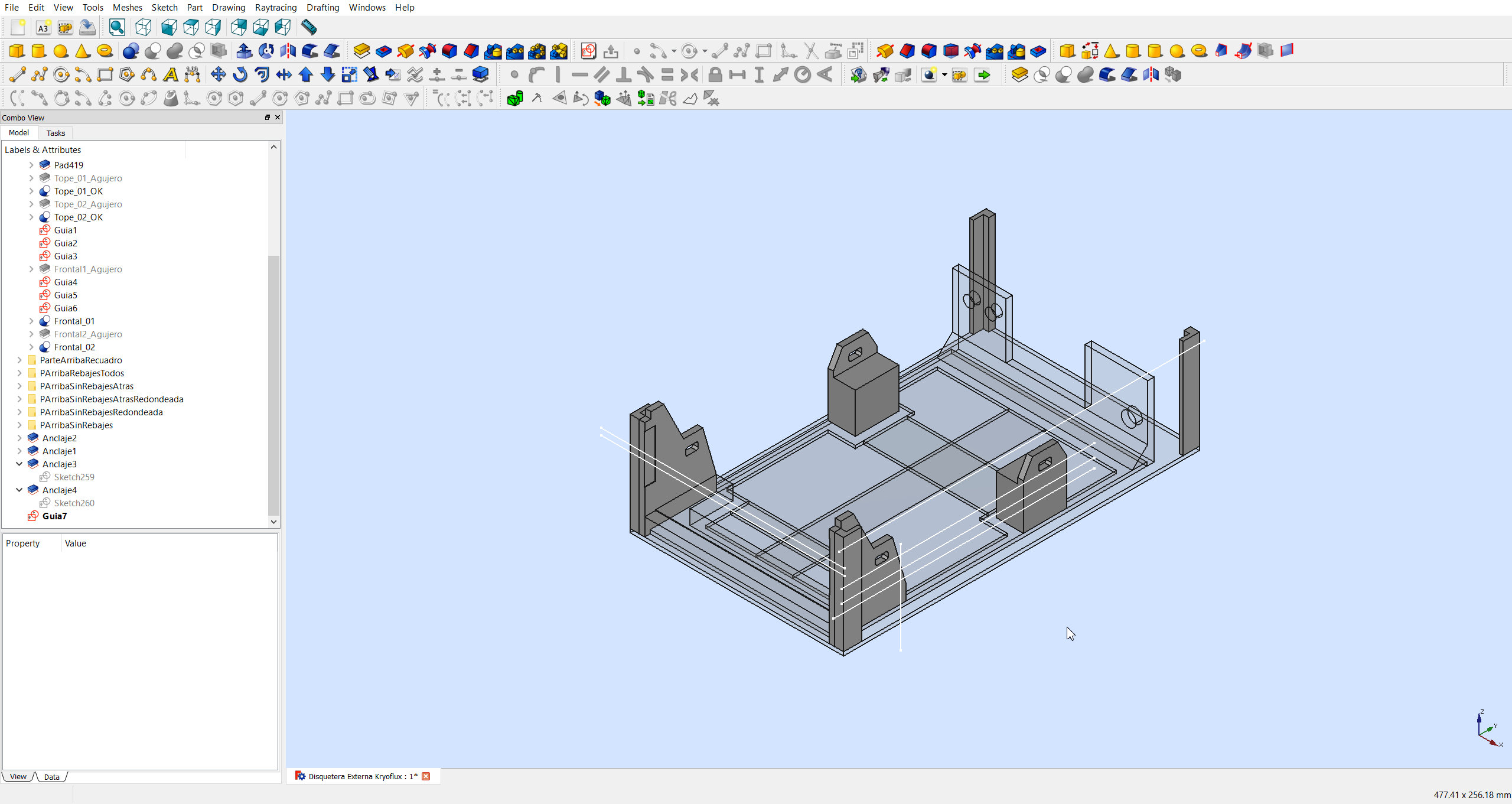
Task: Switch to the Data property tab
Action: [x=52, y=777]
